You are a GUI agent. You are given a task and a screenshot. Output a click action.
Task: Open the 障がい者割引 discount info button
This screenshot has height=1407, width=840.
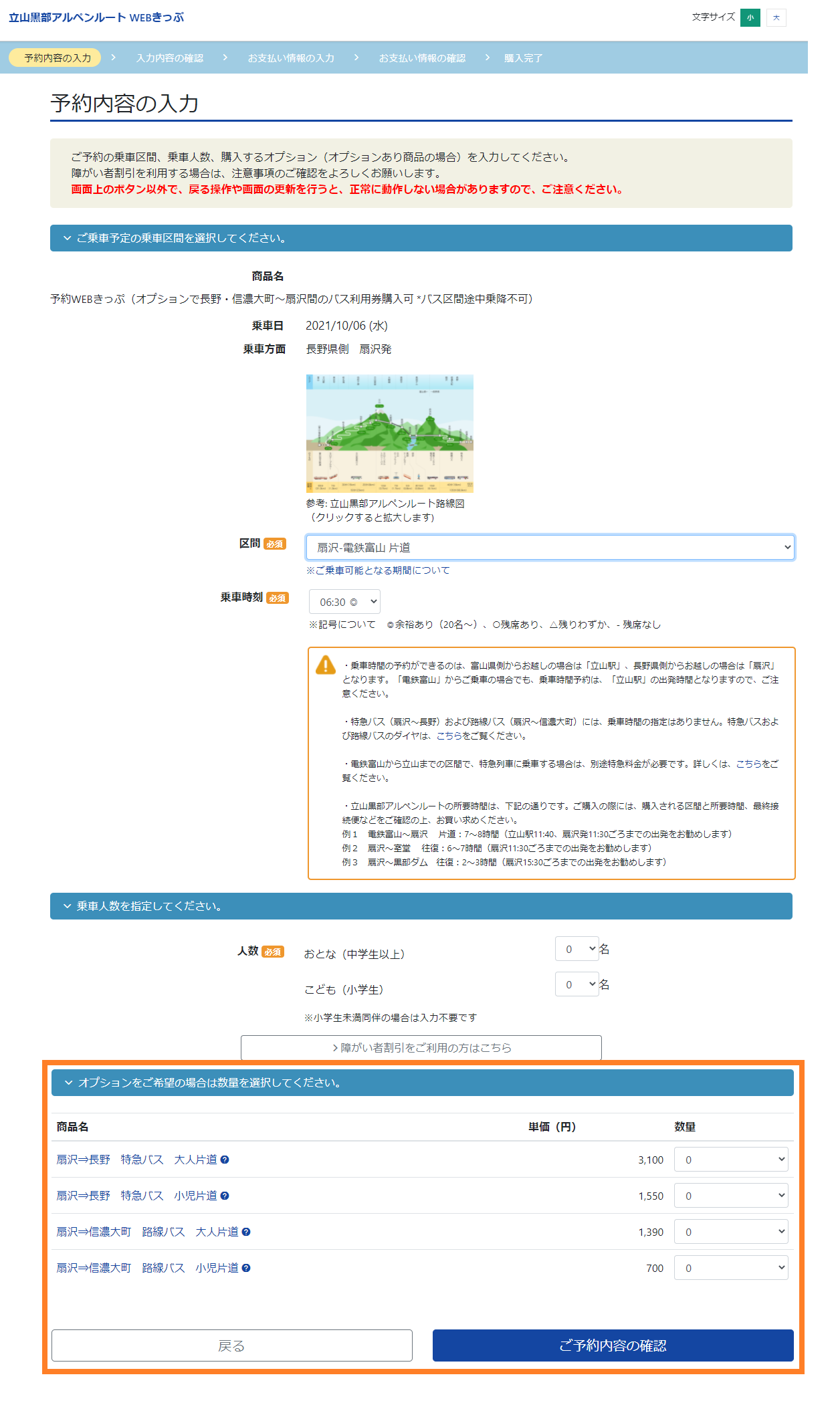pos(421,1048)
